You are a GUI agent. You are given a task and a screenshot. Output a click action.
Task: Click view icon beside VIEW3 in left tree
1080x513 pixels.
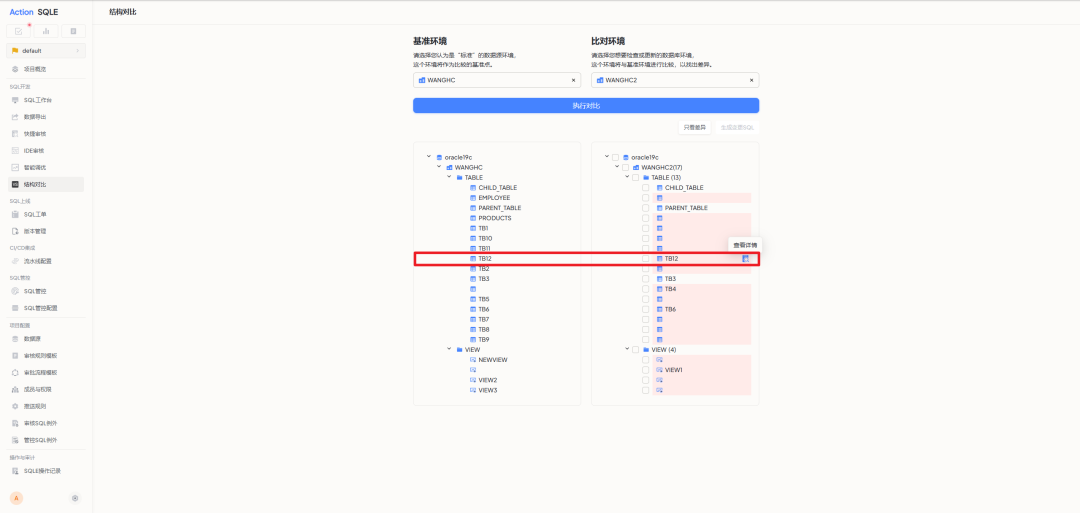tap(472, 390)
